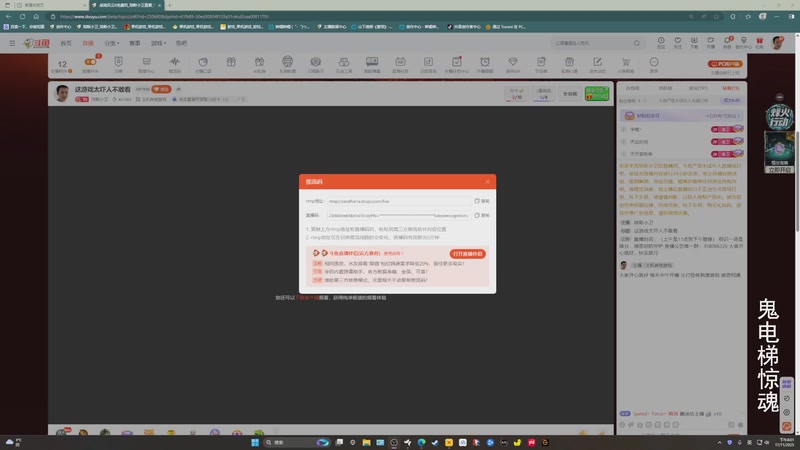
Task: Switch to the 钻粉 tab
Action: tap(731, 88)
